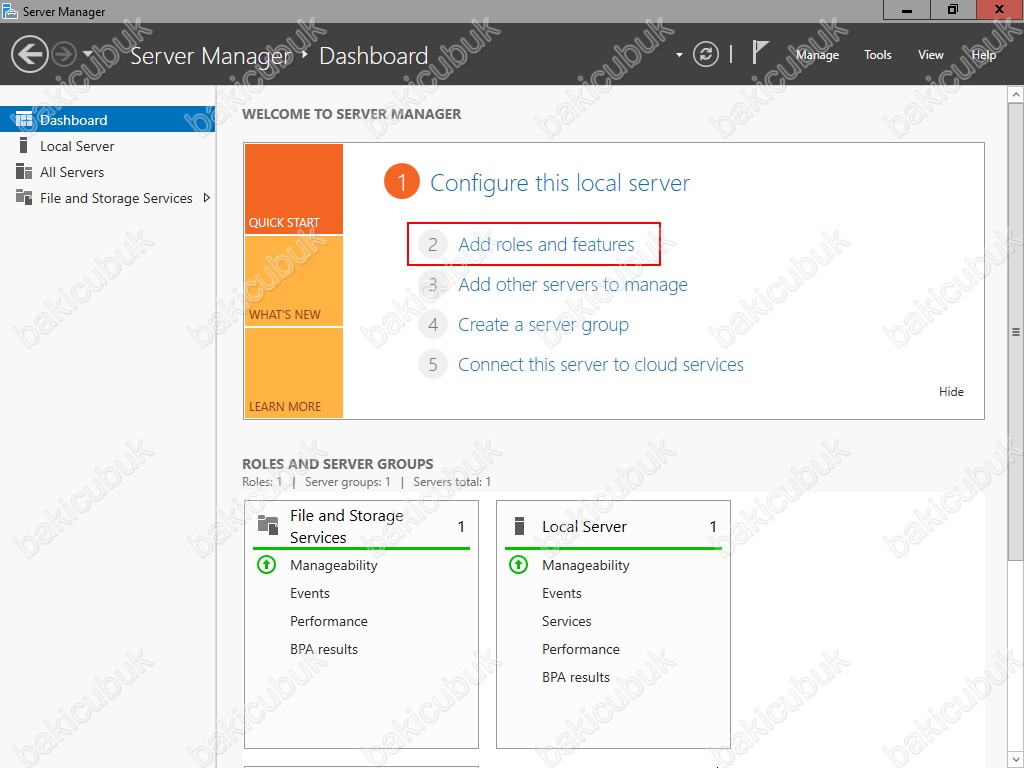Click the scrollbar up arrow

tap(1016, 95)
